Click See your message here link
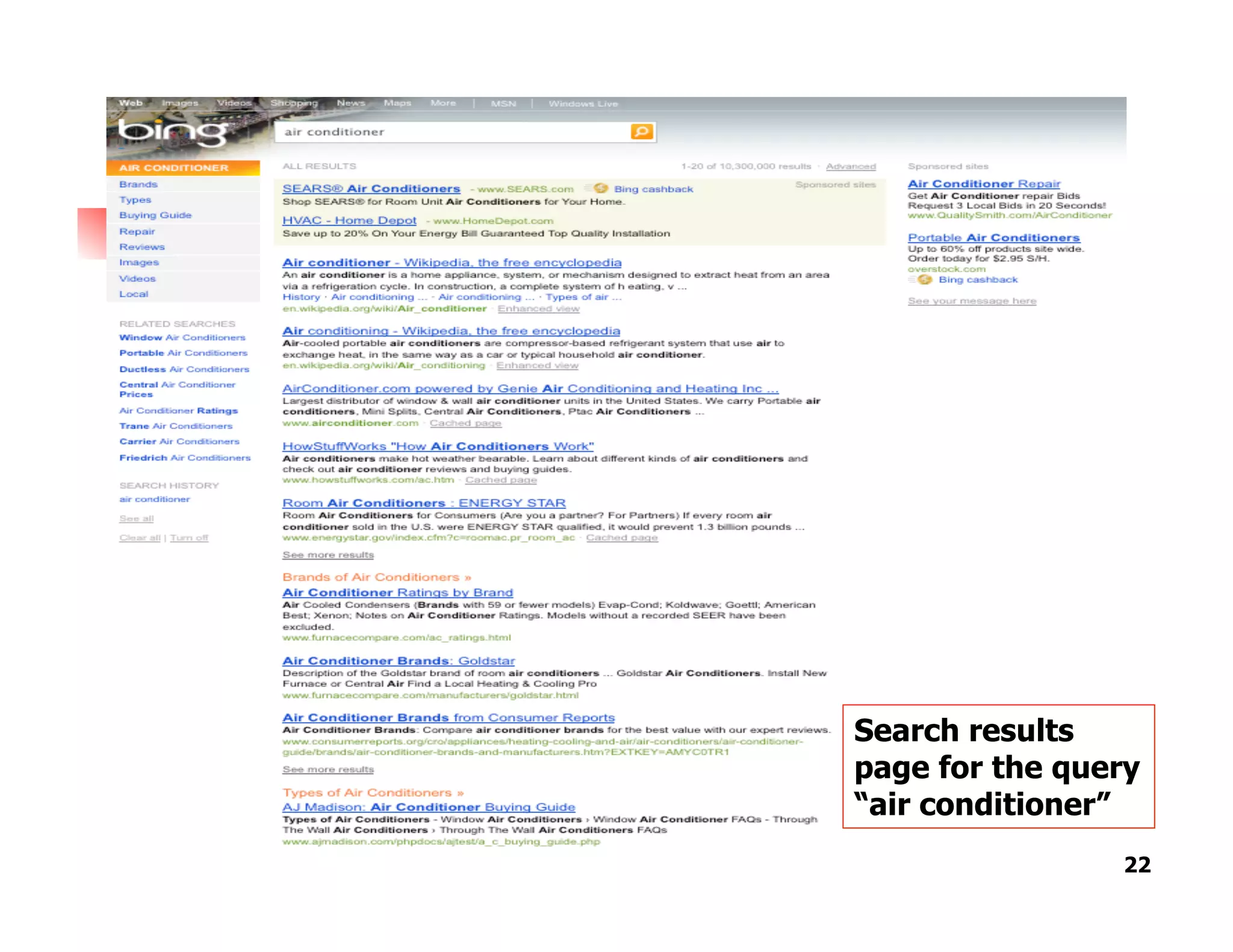Screen dimensions: 1233x952 pyautogui.click(x=972, y=301)
